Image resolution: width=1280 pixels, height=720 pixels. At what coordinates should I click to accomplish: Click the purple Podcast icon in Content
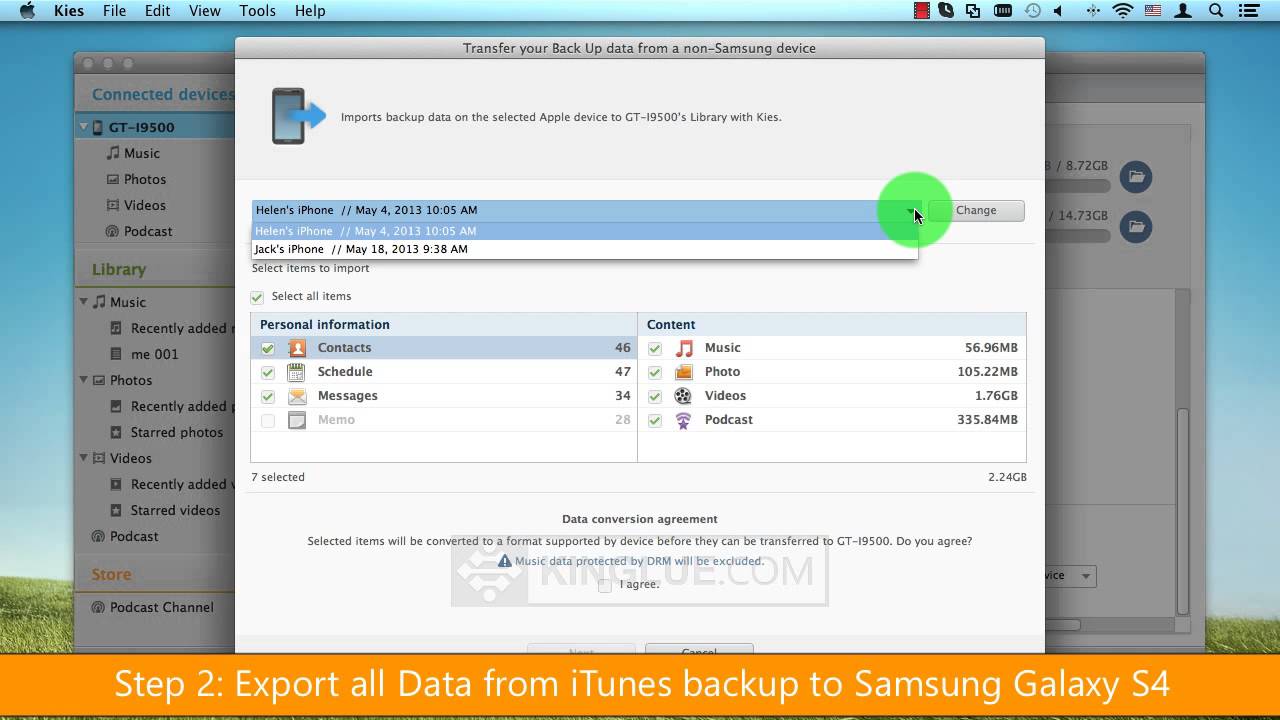point(684,420)
